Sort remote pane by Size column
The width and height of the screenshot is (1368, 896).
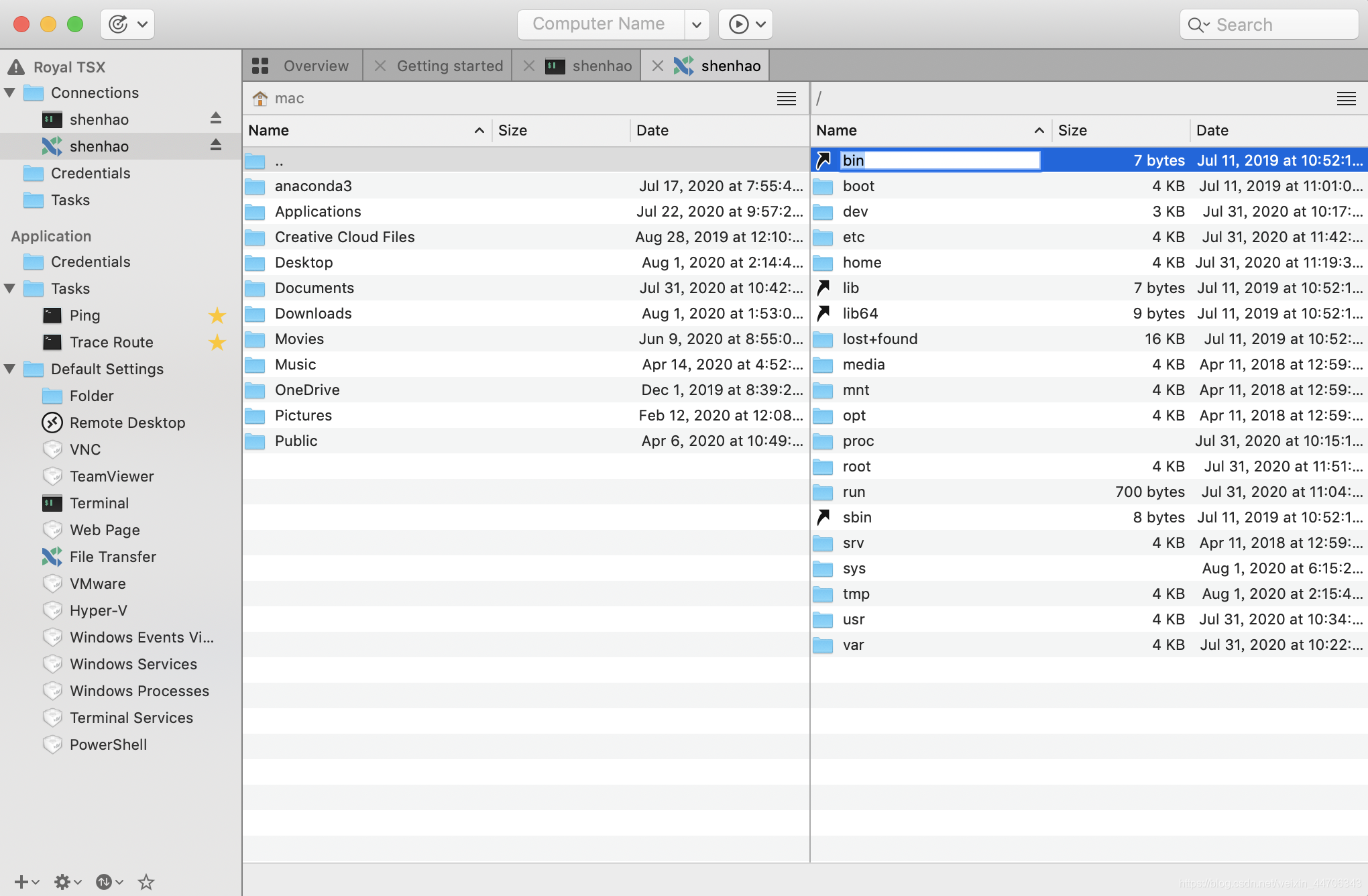tap(1072, 130)
